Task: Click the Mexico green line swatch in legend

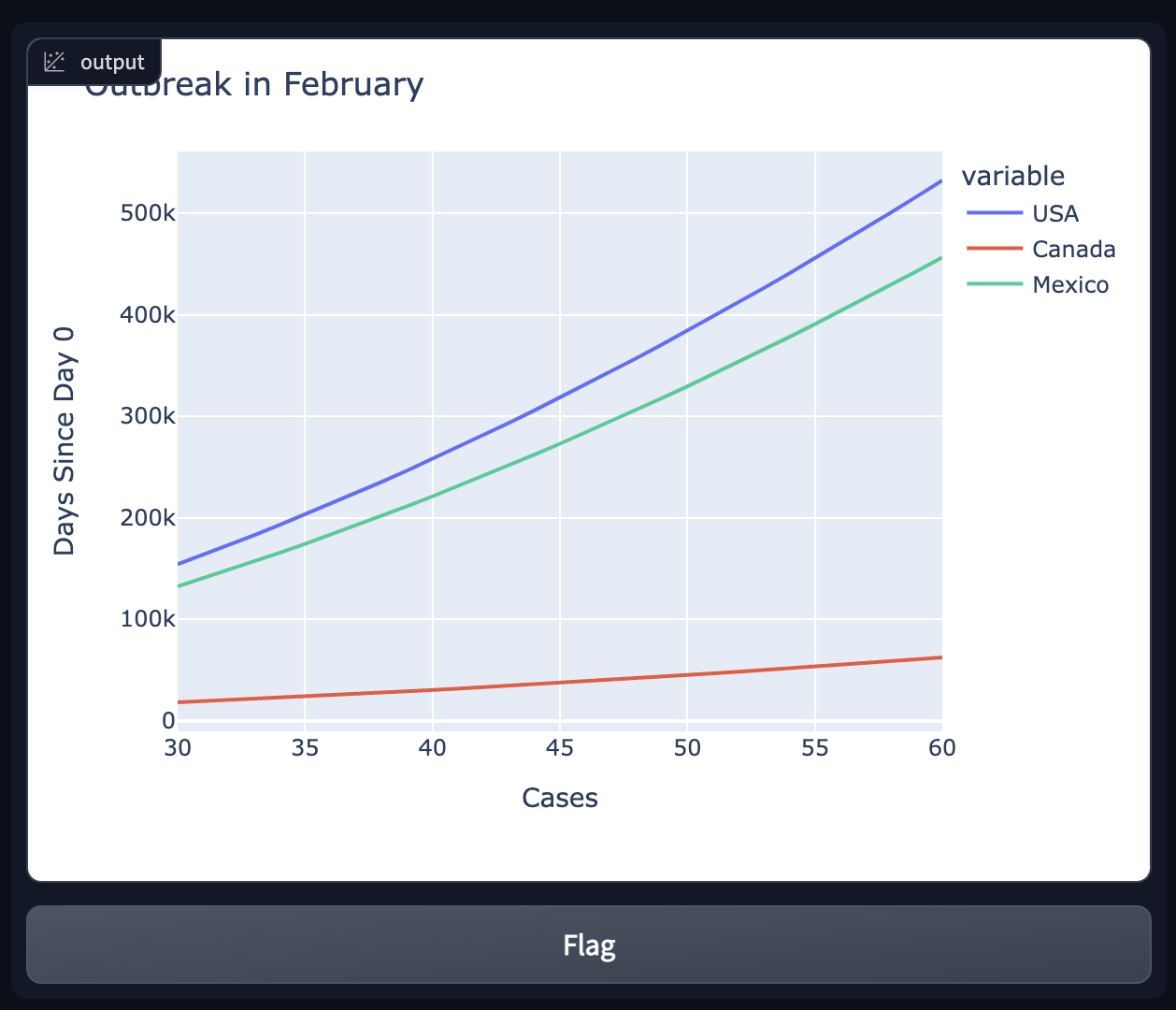Action: tap(994, 285)
